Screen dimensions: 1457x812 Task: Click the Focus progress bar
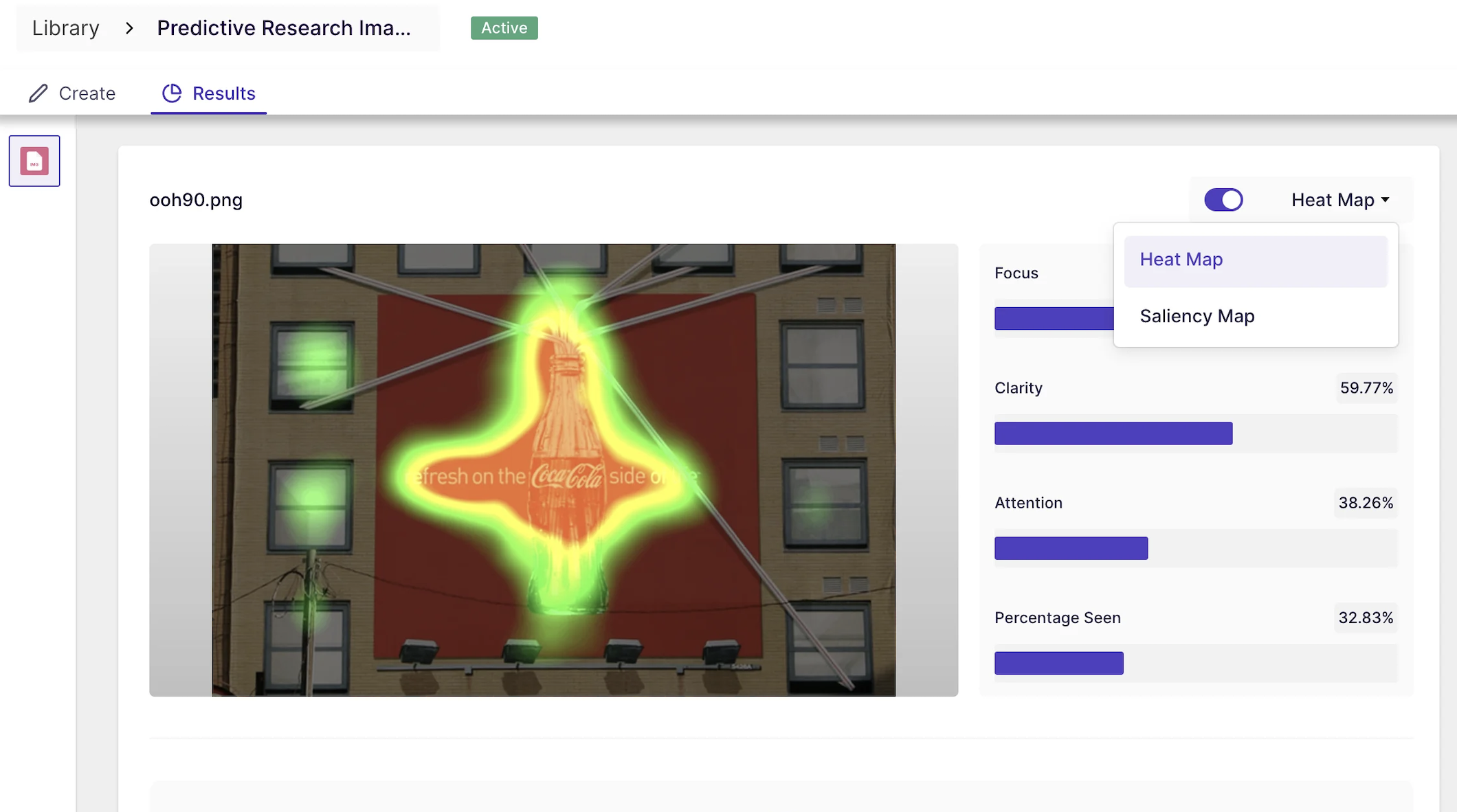1054,319
